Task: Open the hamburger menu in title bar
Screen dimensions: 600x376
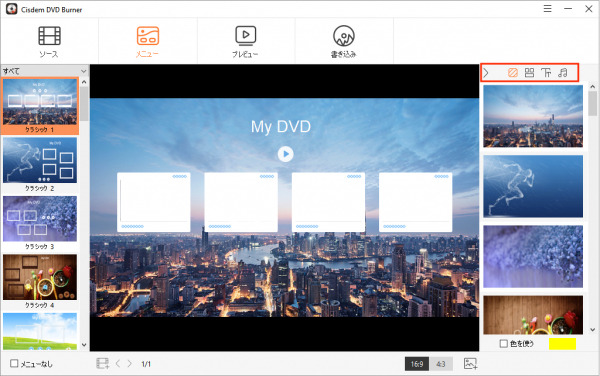Action: 548,9
